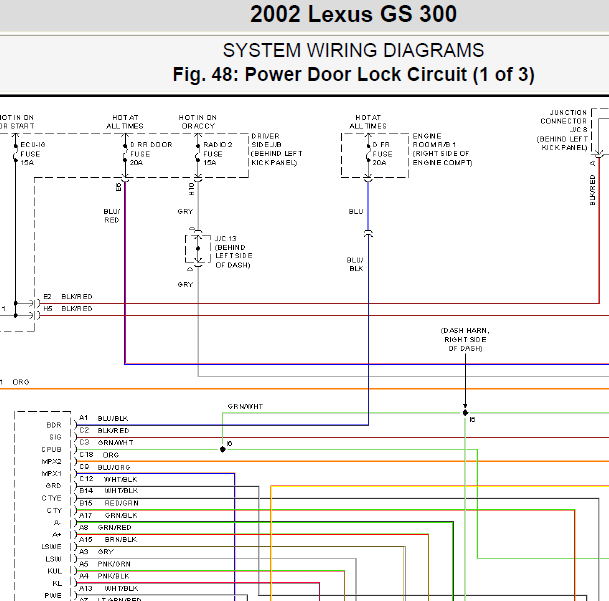The image size is (609, 601).
Task: Click the 'A17 GRN/BLK' terminal row
Action: 108,516
